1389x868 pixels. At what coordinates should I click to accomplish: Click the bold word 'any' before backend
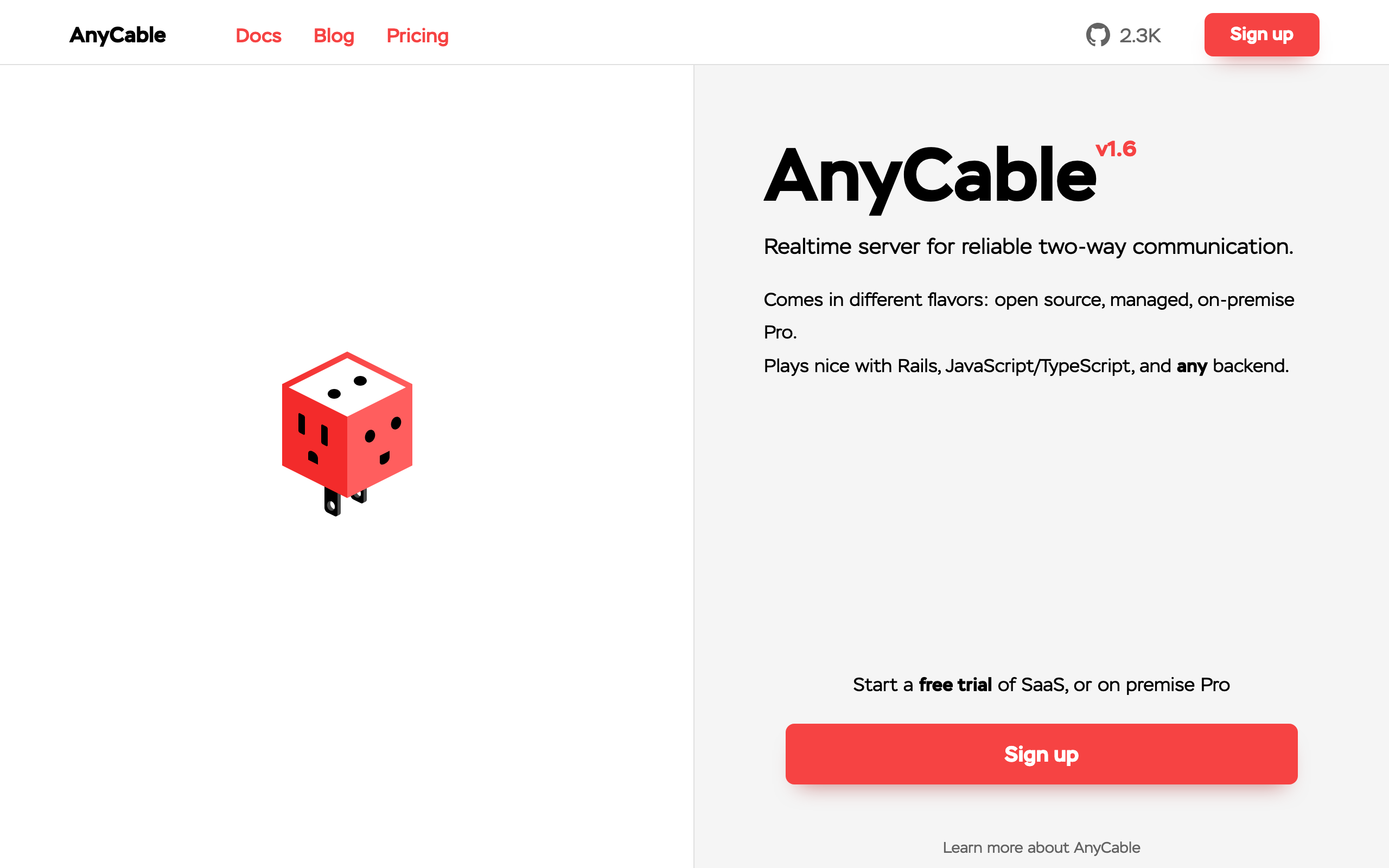coord(1192,366)
